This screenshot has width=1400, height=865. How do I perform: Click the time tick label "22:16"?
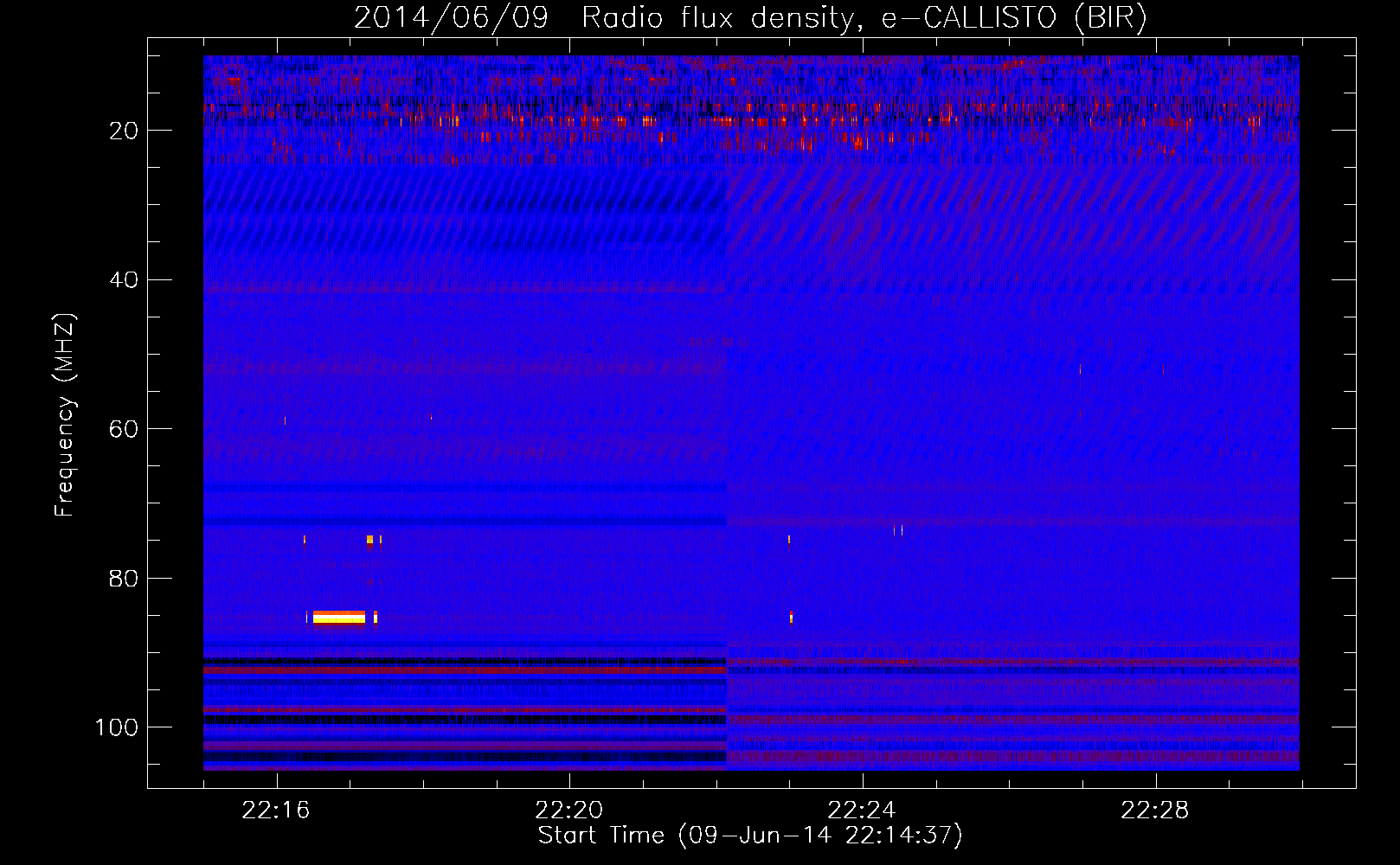[276, 811]
